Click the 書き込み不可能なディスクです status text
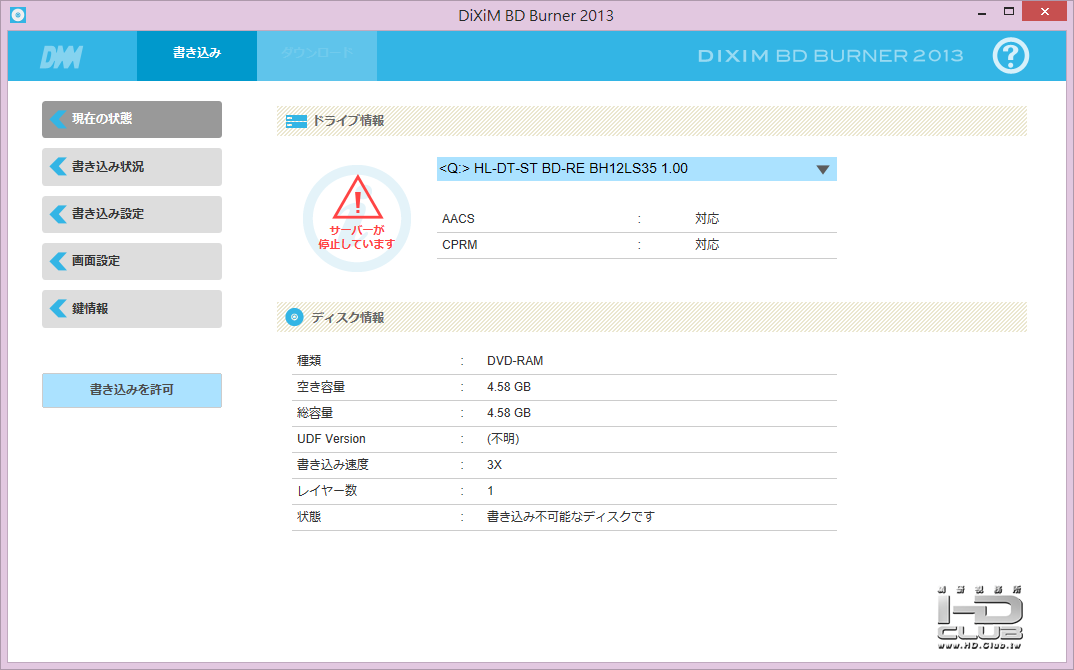The image size is (1074, 670). (571, 517)
